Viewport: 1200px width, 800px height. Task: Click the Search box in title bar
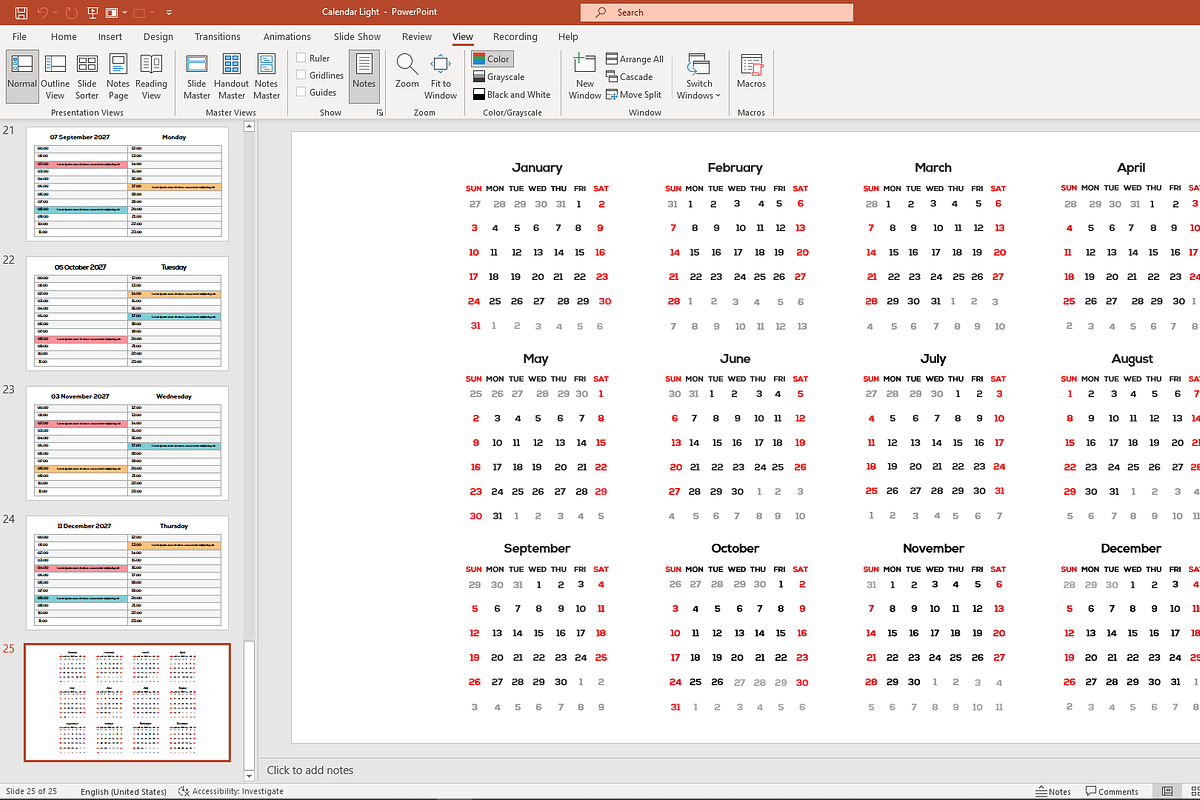coord(717,13)
